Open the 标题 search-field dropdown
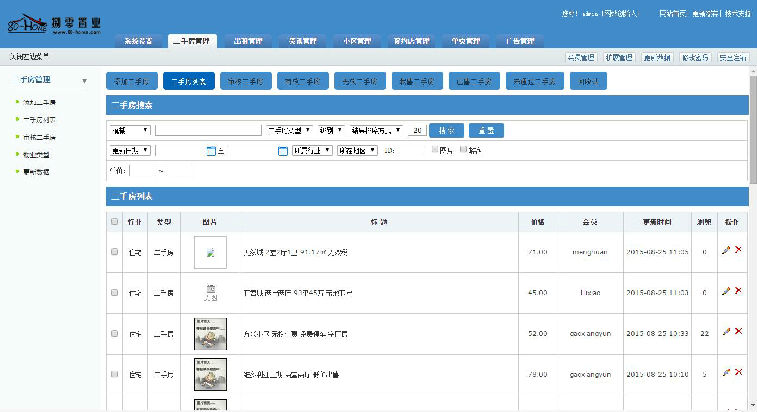The height and width of the screenshot is (412, 757). point(130,130)
